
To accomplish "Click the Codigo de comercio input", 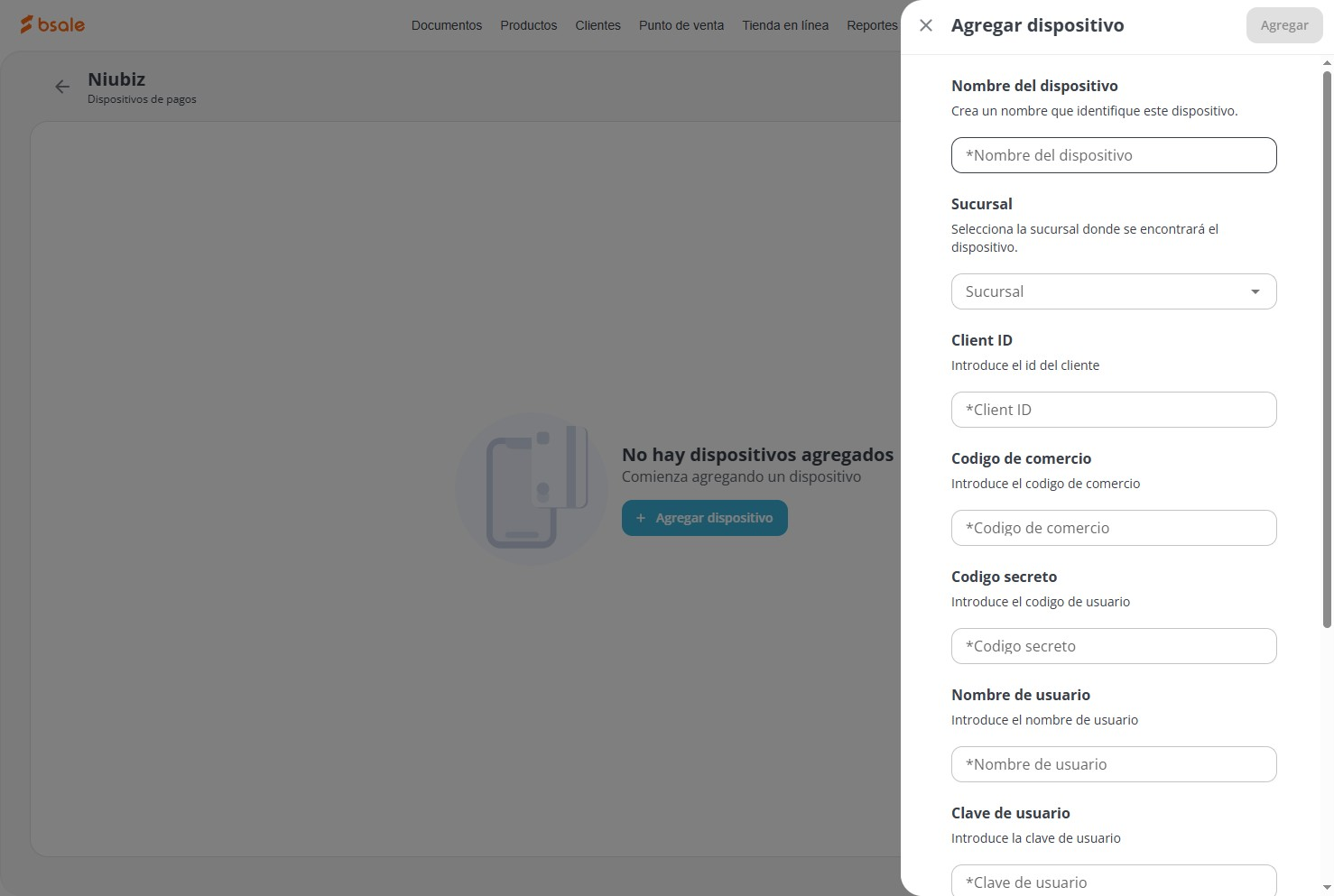I will tap(1114, 528).
